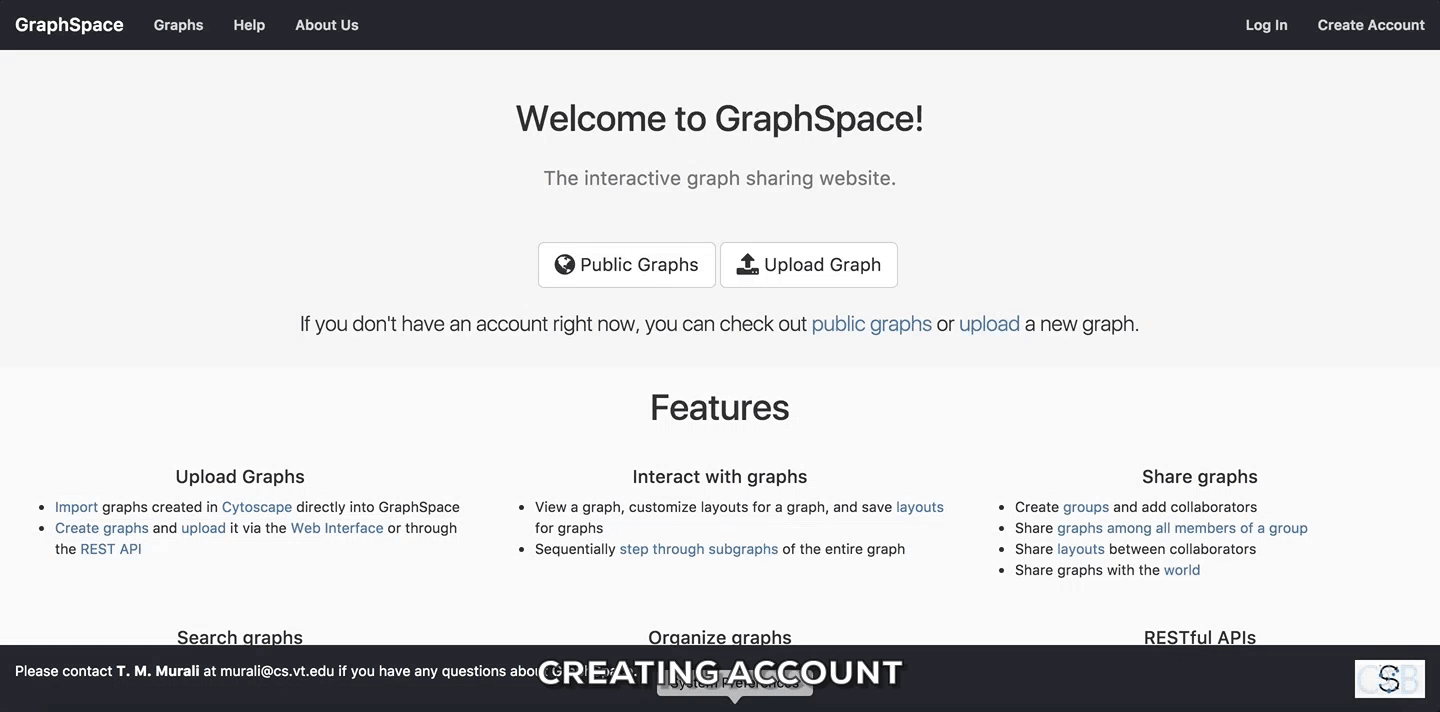Click the CSB logo in footer
1440x712 pixels.
[1389, 679]
